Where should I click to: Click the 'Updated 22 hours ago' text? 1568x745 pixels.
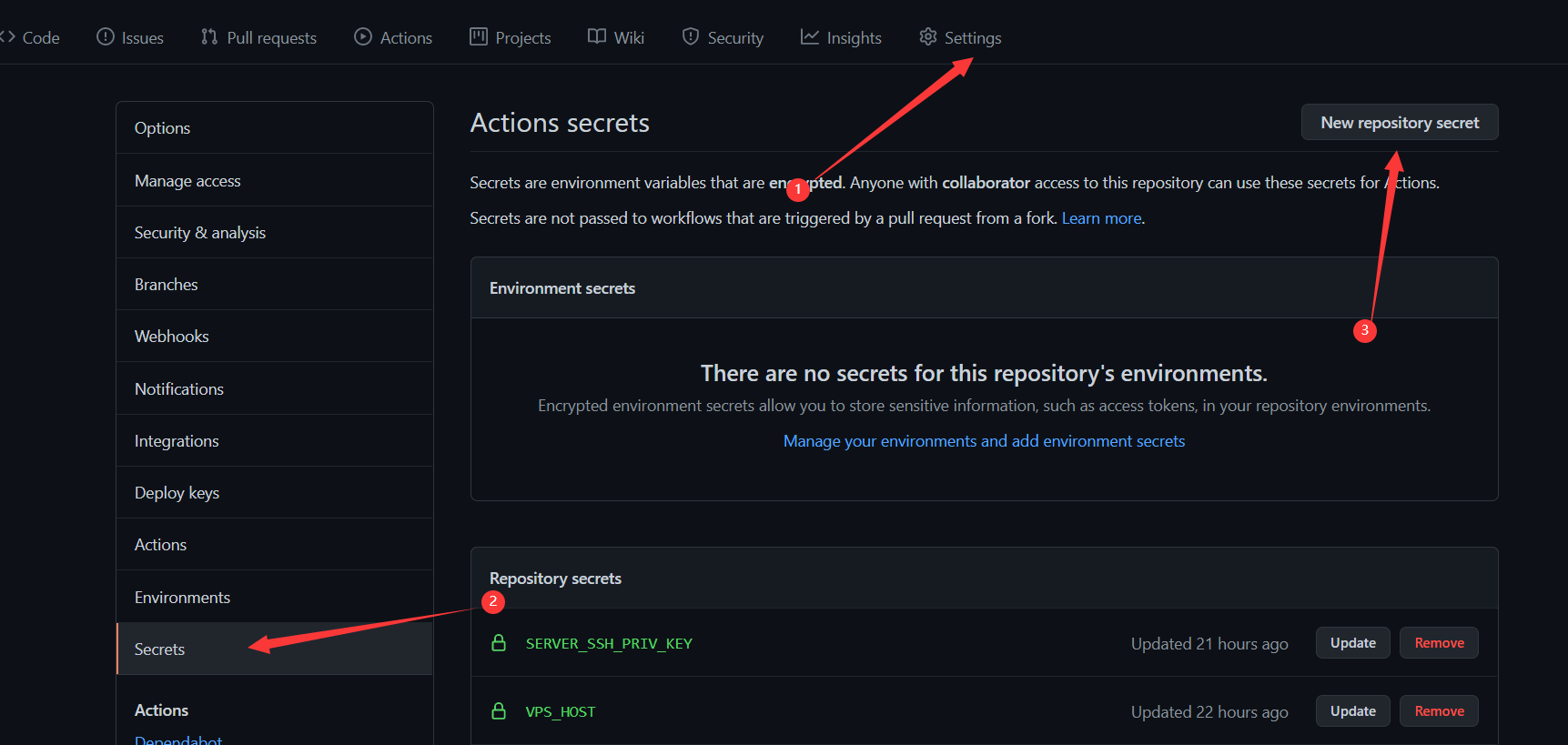1209,711
